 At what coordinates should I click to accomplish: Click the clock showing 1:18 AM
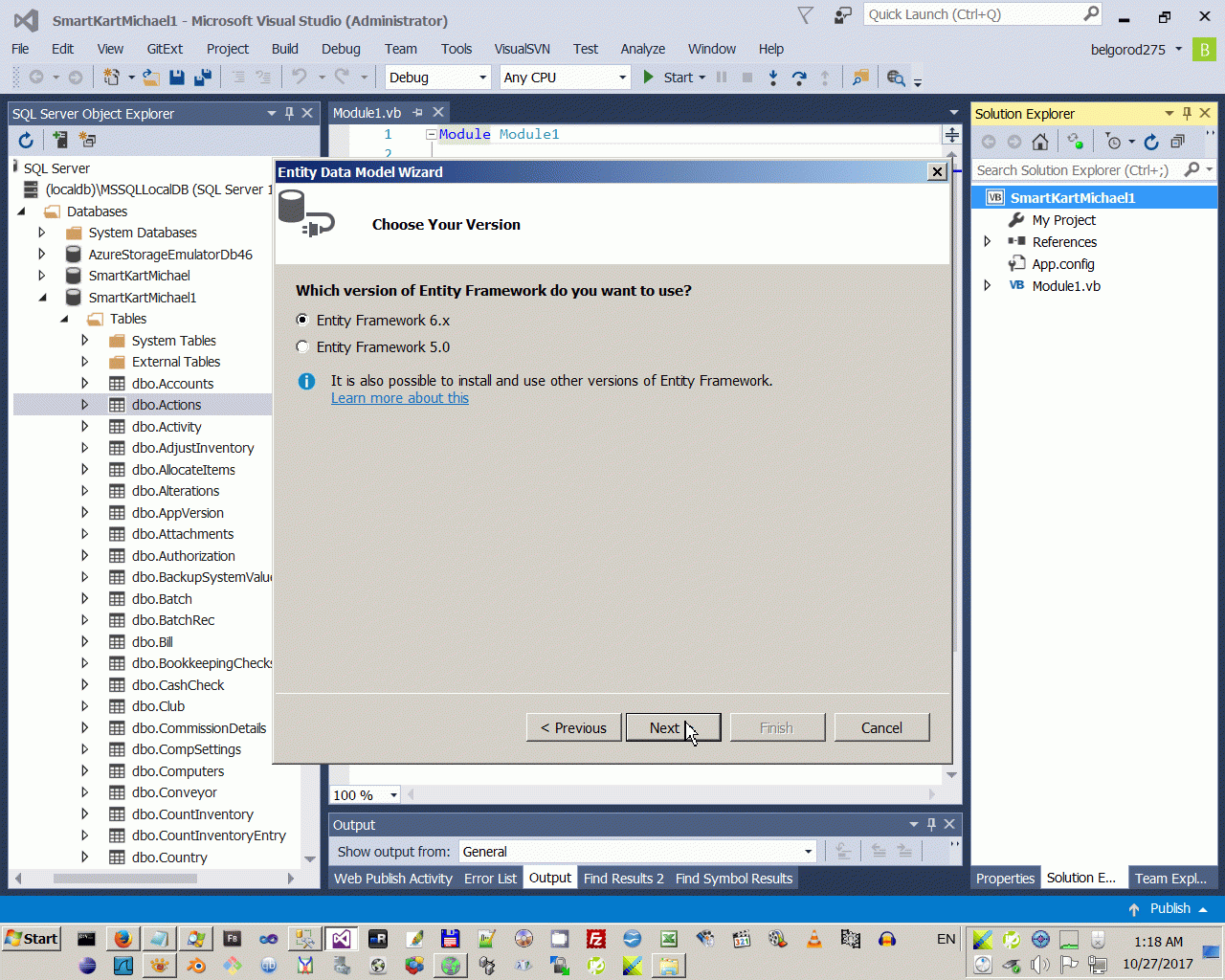point(1158,942)
